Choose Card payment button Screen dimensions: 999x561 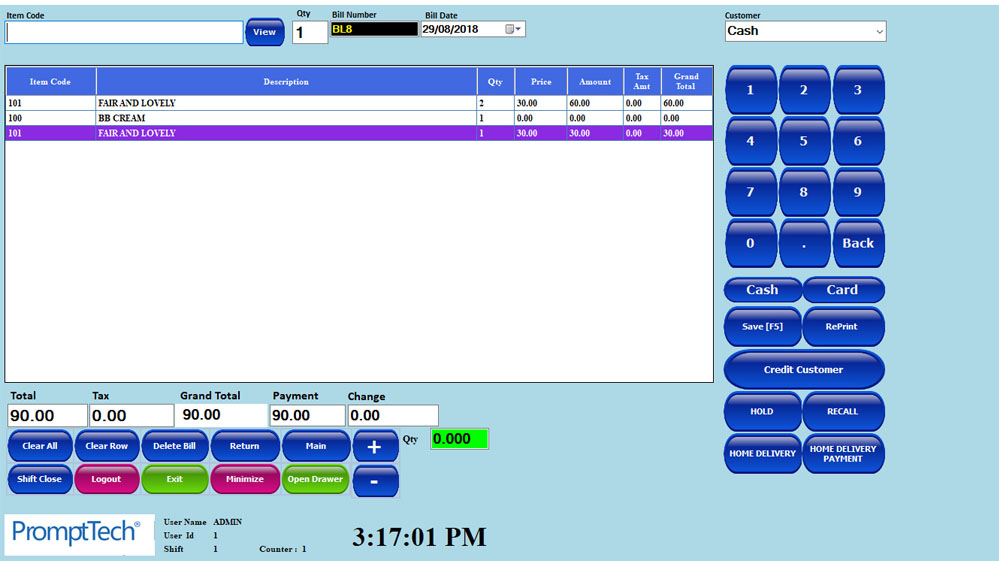pyautogui.click(x=842, y=290)
